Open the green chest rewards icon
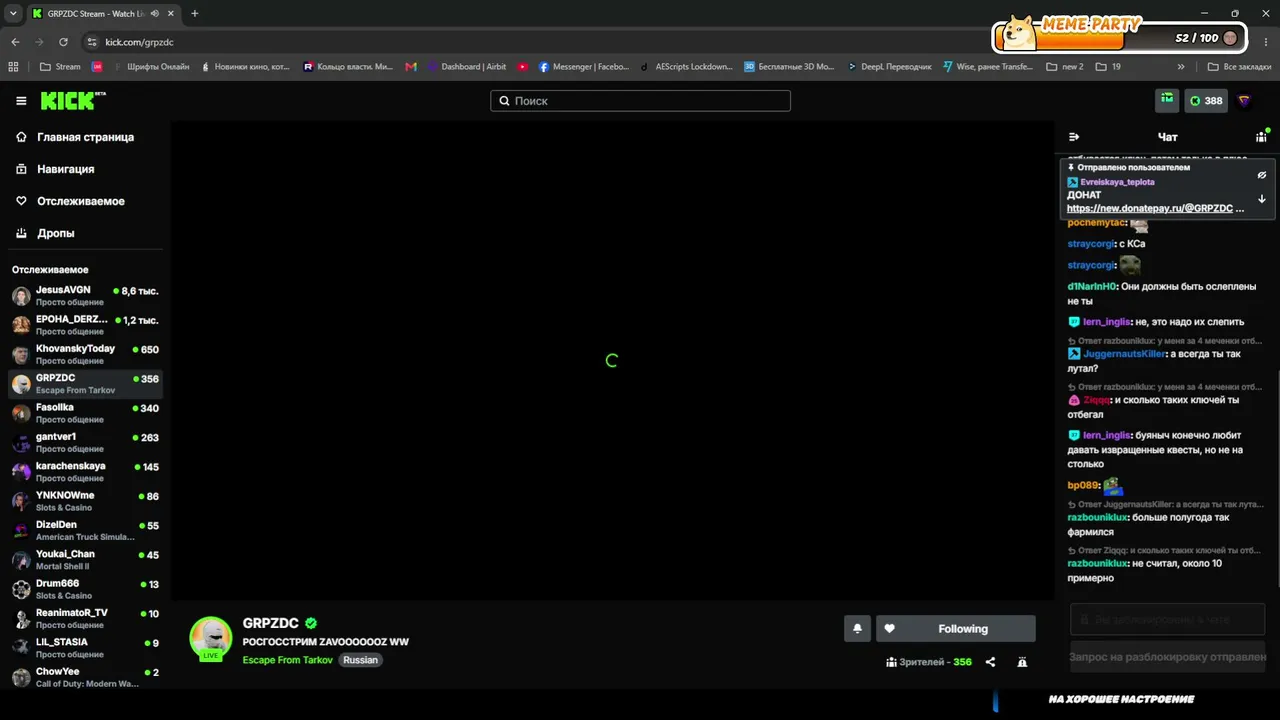 coord(1167,100)
